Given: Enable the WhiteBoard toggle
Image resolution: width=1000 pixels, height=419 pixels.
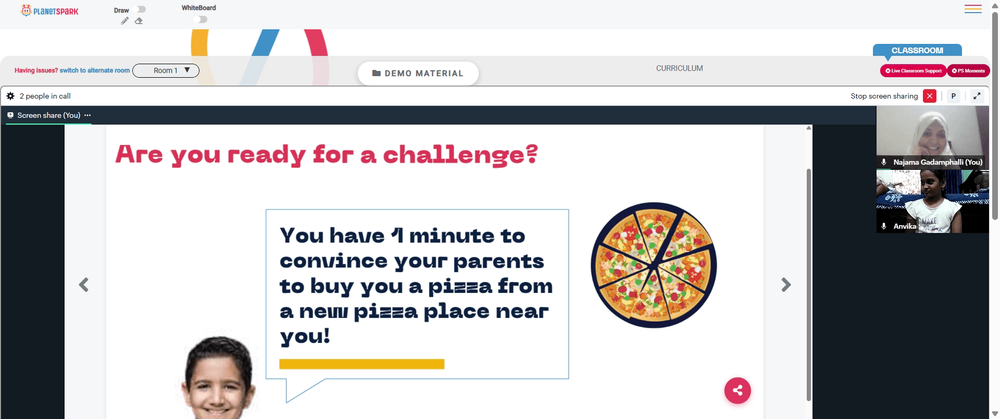Looking at the screenshot, I should 200,19.
